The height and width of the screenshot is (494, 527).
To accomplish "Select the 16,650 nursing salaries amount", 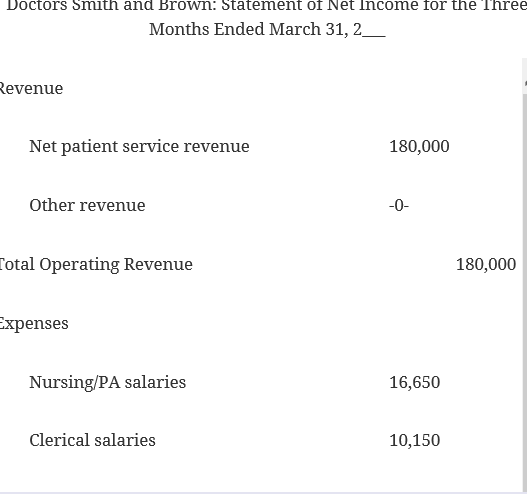I will click(414, 382).
